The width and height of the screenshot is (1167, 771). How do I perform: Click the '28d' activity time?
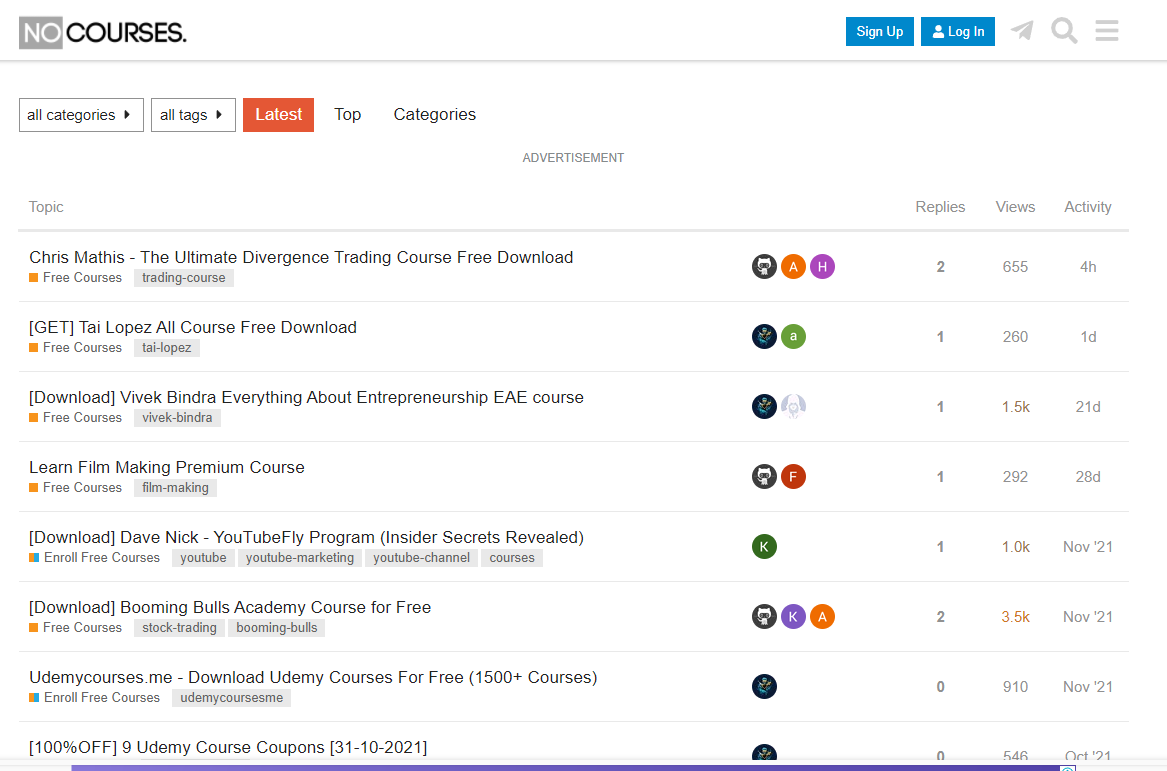coord(1087,476)
